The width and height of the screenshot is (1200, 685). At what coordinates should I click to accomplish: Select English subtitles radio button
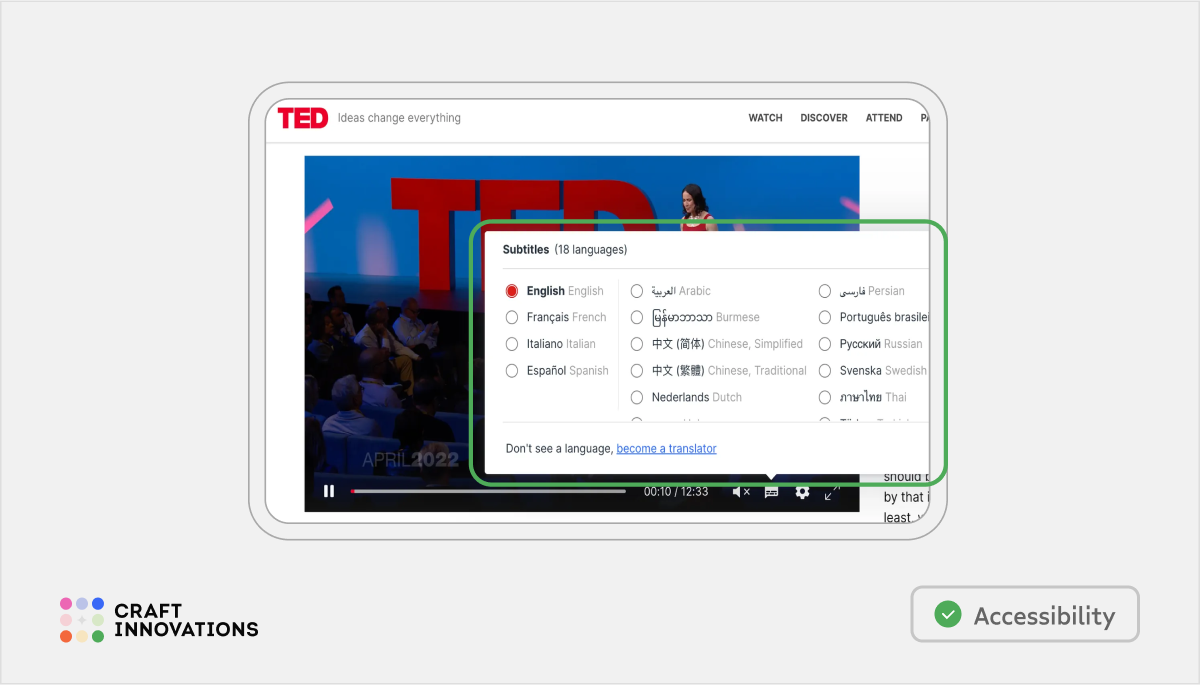coord(512,291)
